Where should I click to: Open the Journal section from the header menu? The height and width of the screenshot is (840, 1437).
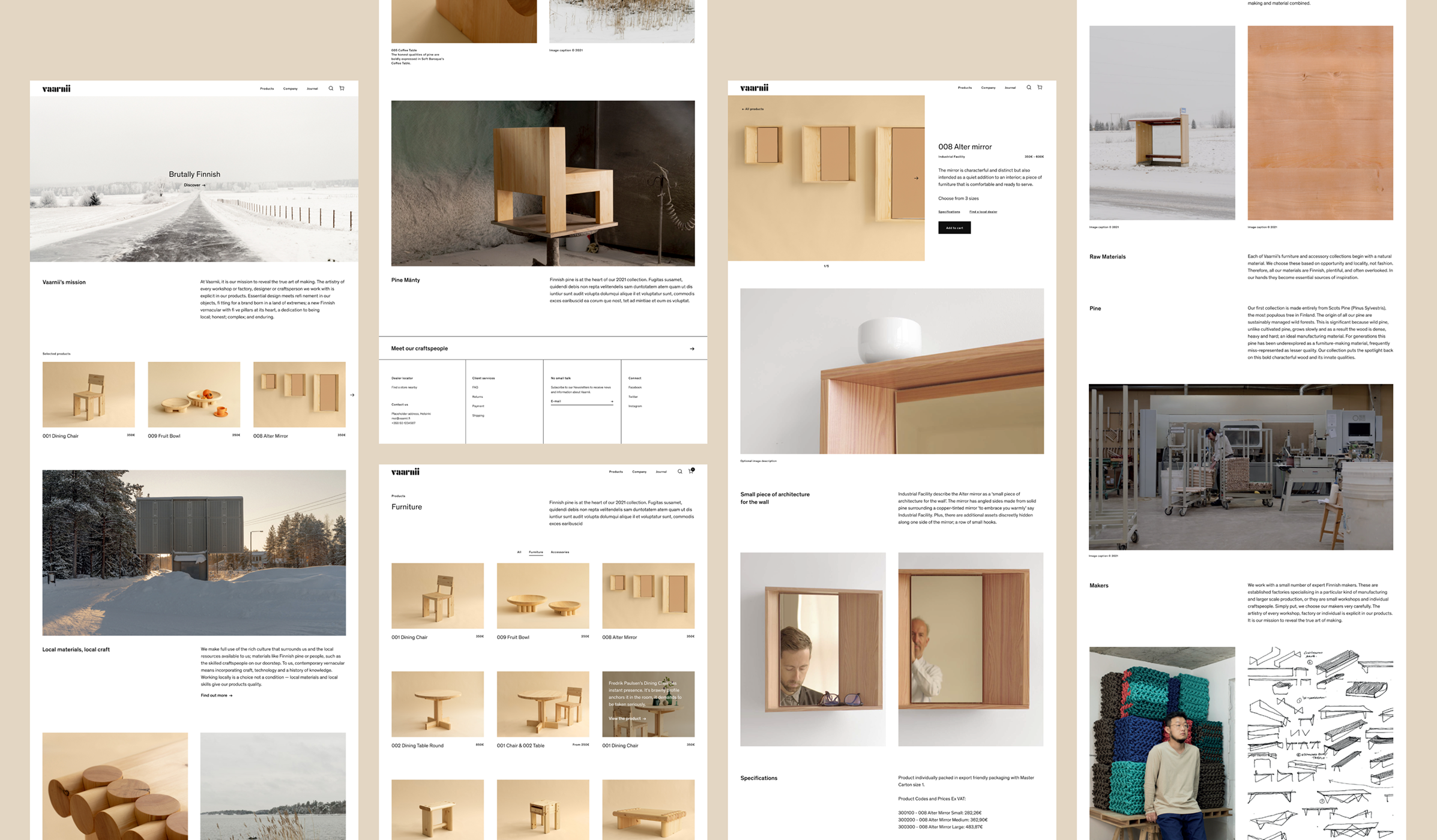[x=312, y=88]
